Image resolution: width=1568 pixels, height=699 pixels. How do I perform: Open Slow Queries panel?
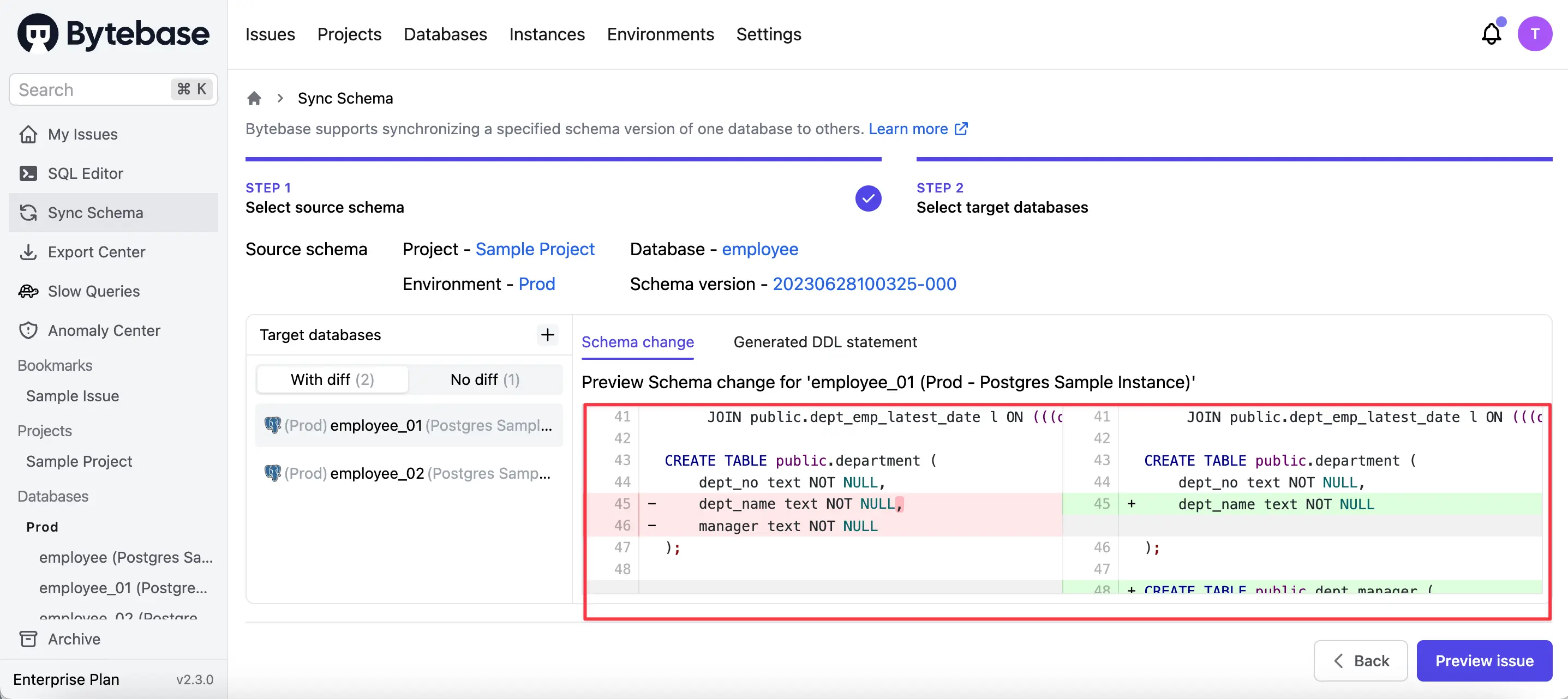point(94,291)
